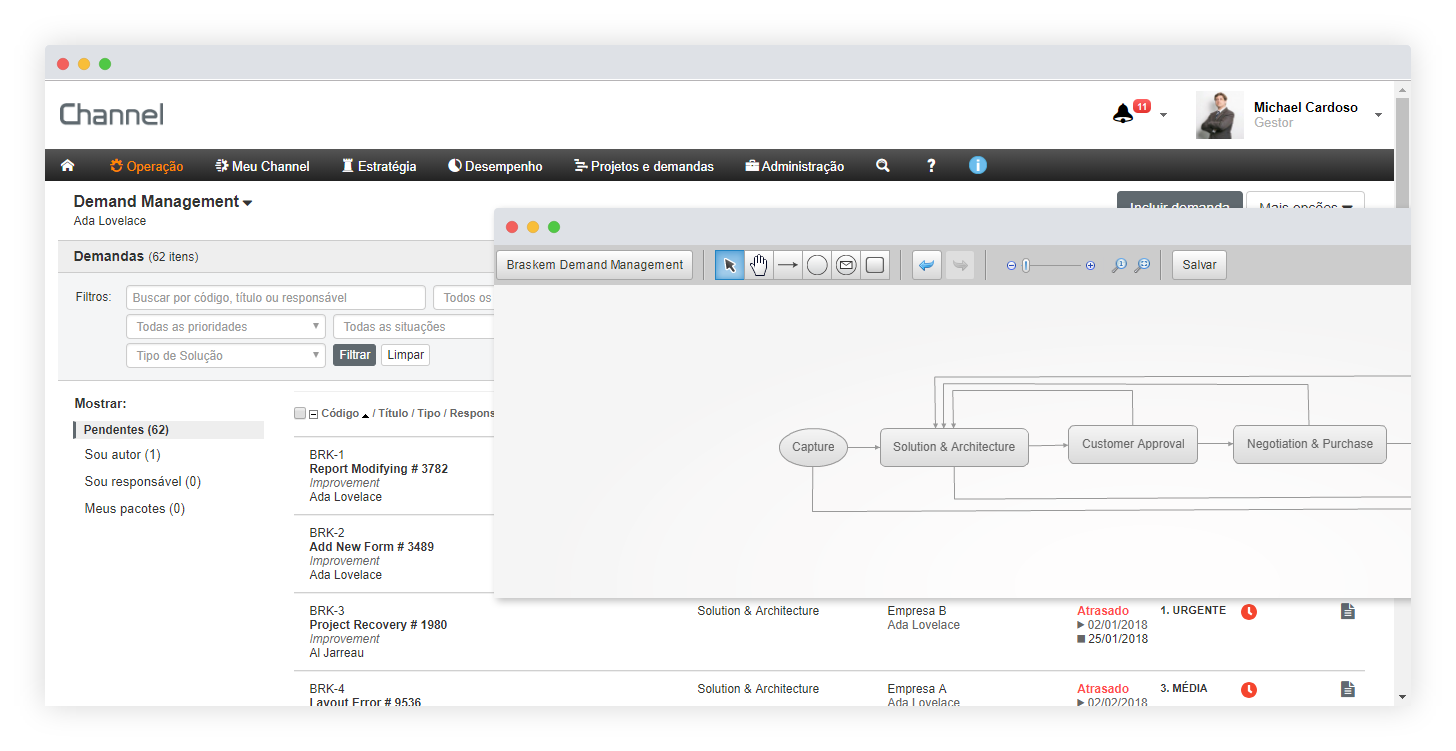Open the Todas as prioridades dropdown
This screenshot has height=751, width=1456.
(226, 327)
